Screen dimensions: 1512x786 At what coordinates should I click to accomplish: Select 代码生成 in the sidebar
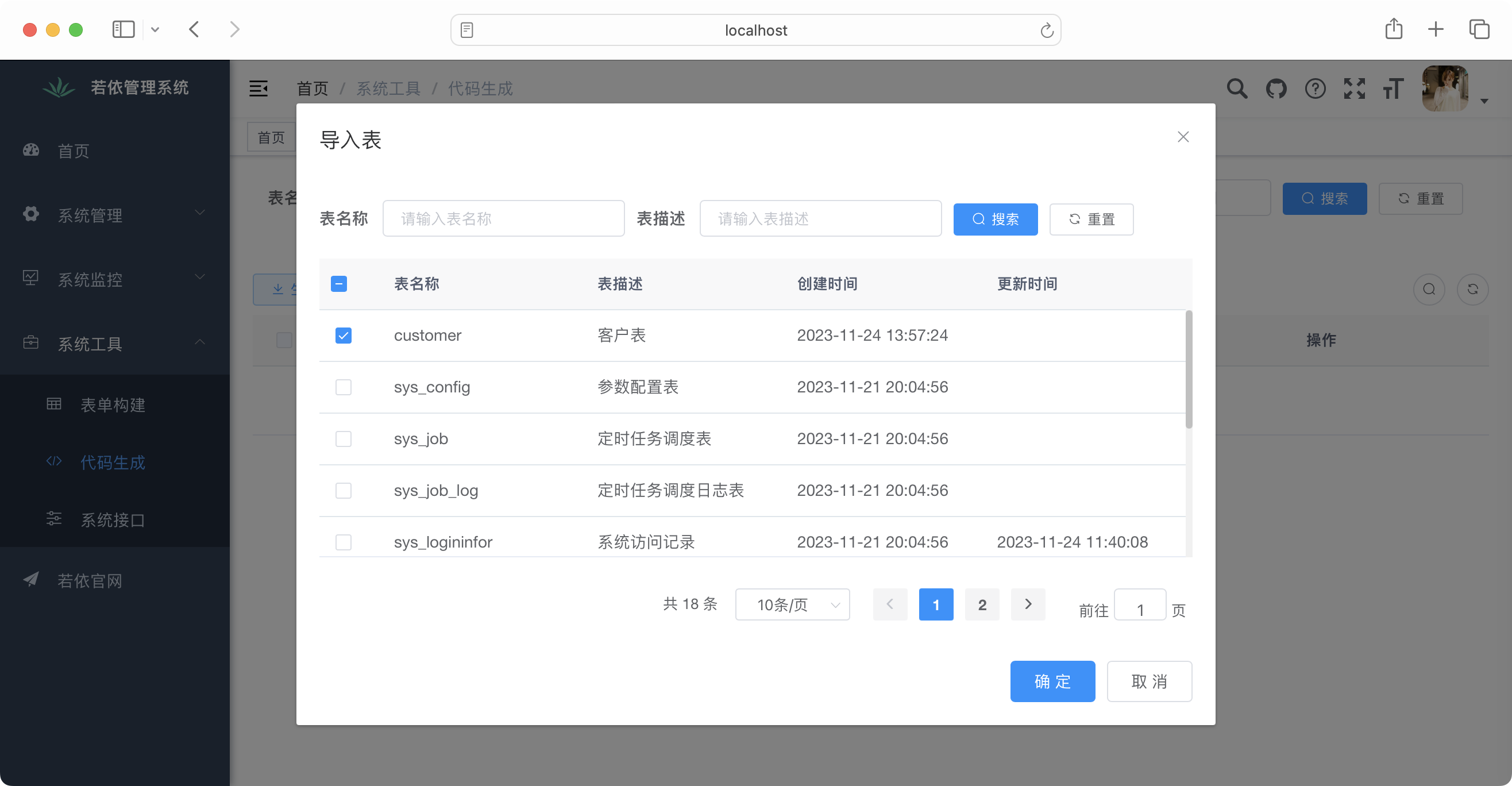113,463
